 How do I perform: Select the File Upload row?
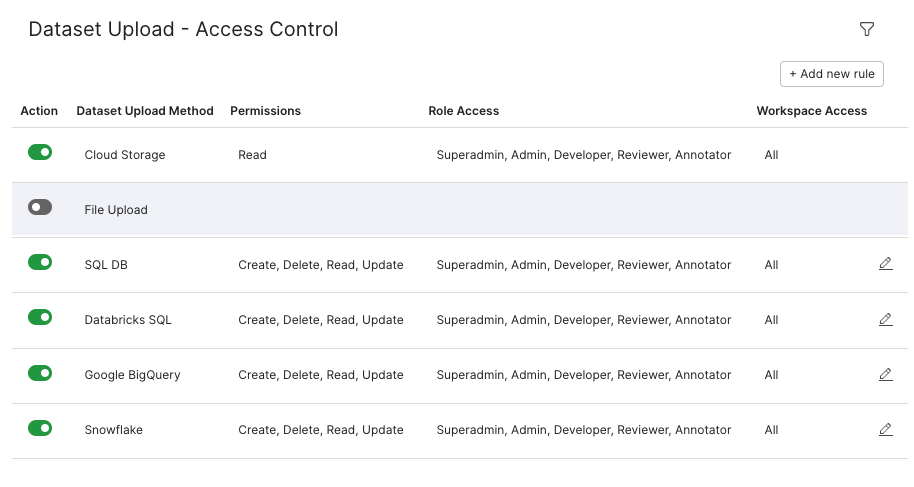(460, 210)
